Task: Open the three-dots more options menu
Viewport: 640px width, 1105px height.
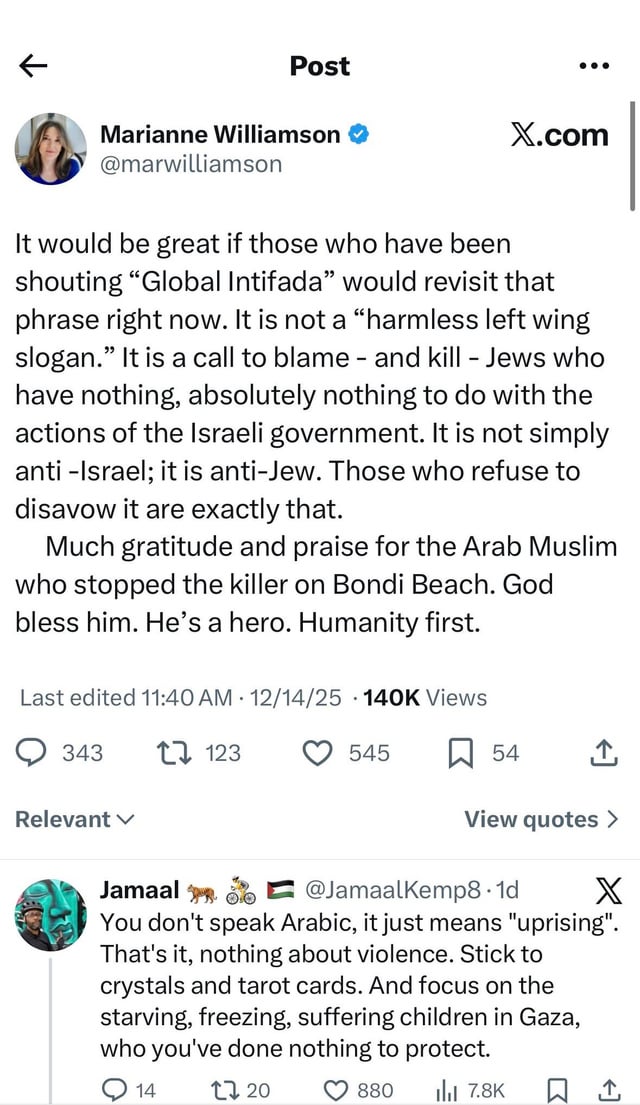Action: pos(593,66)
